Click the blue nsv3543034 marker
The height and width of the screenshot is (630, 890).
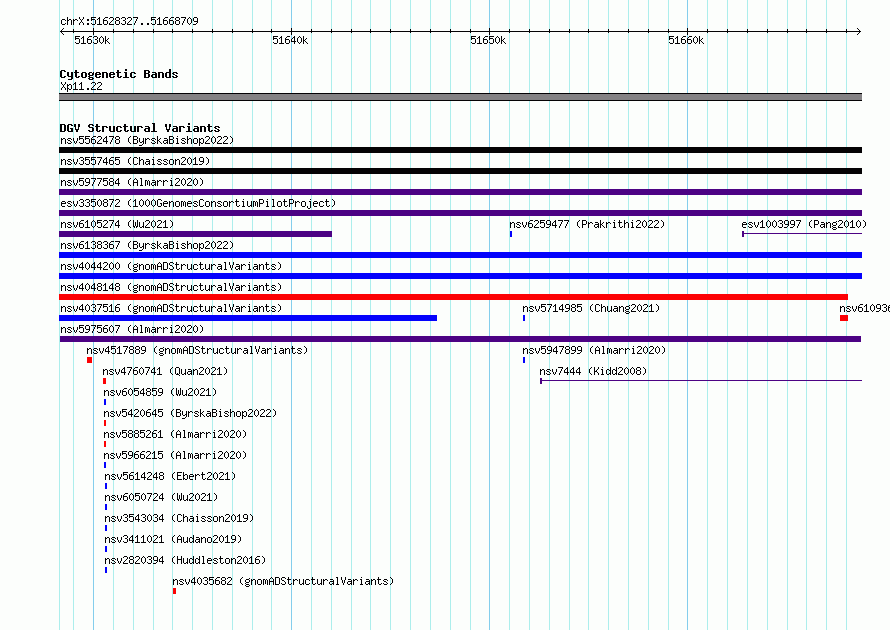(106, 528)
